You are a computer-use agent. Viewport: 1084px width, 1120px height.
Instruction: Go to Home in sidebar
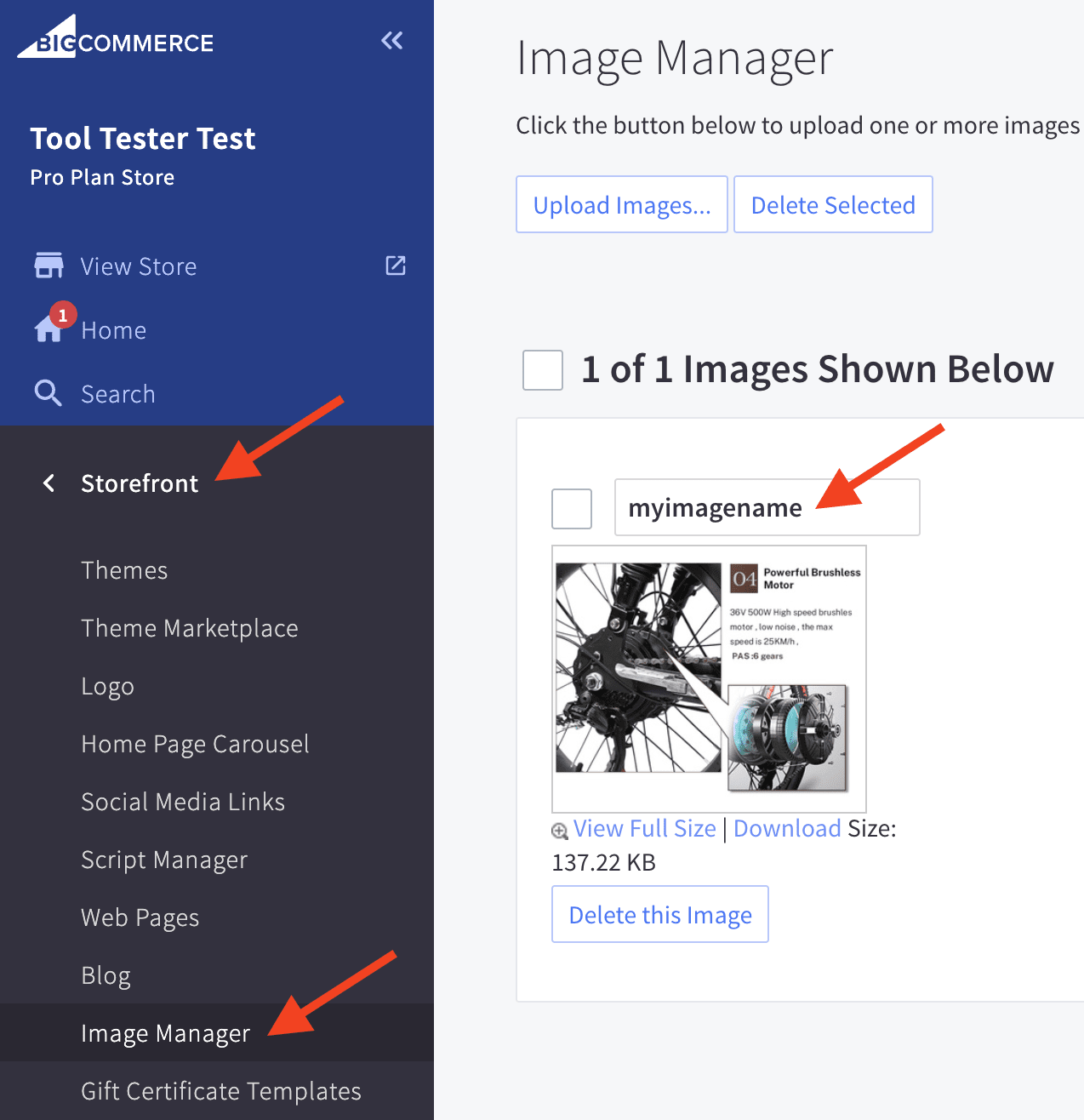point(113,330)
